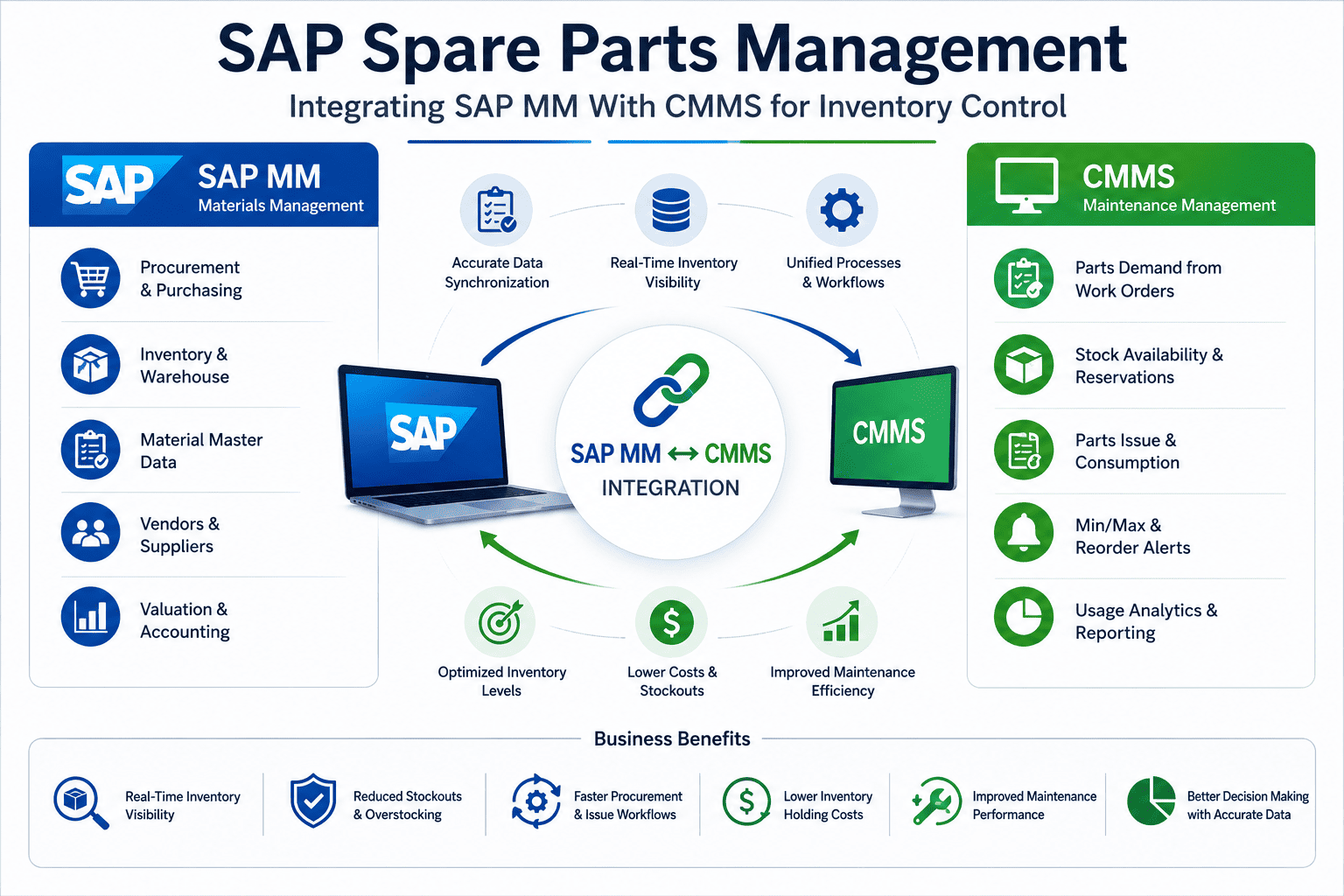The width and height of the screenshot is (1344, 896).
Task: Click the Parts Demand from Work Orders label
Action: point(1148,279)
